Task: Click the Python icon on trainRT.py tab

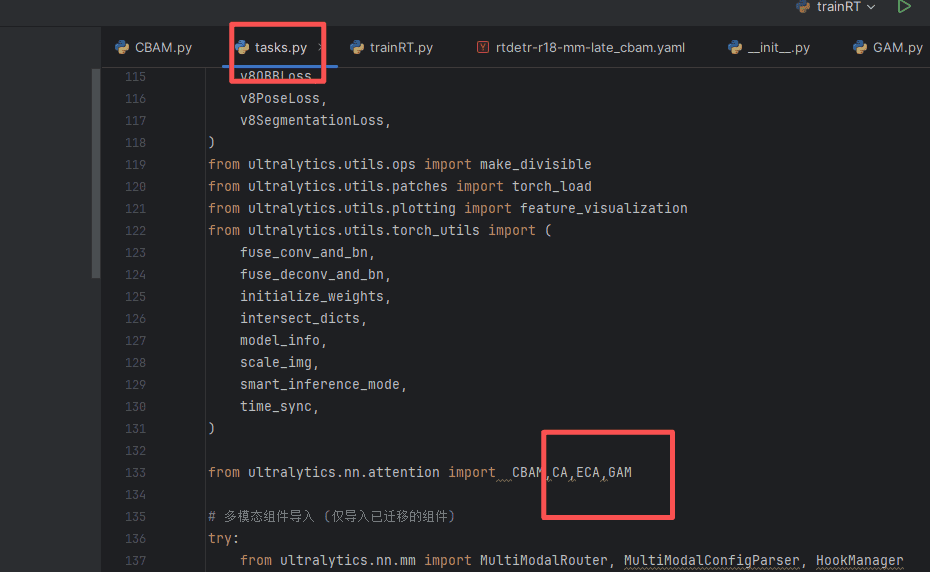Action: pyautogui.click(x=357, y=47)
